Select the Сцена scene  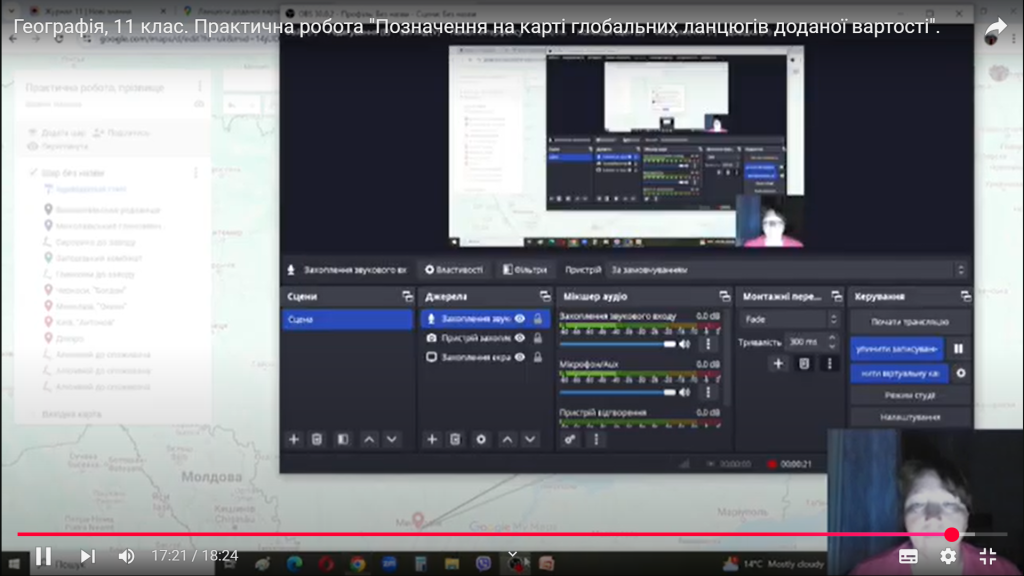click(347, 319)
